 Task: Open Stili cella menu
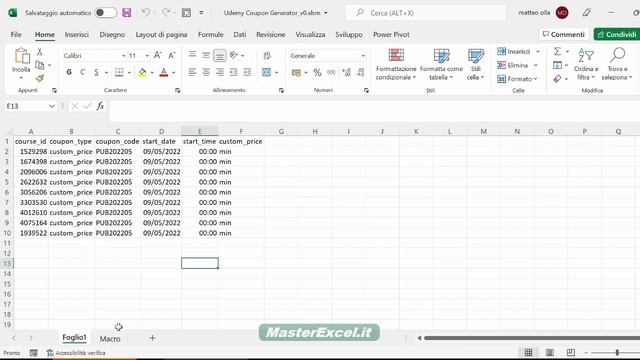point(476,64)
